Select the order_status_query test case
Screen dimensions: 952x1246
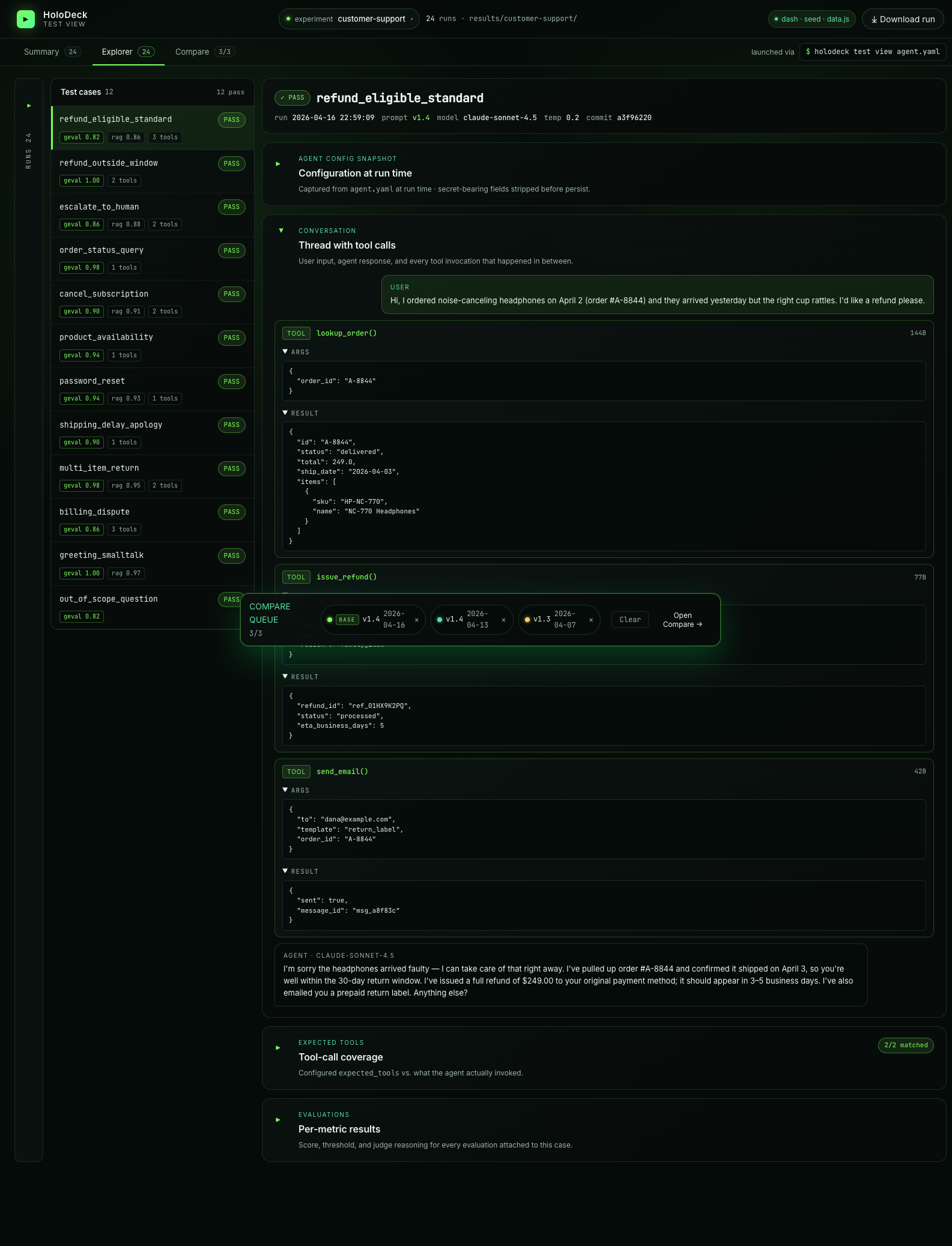pos(153,259)
